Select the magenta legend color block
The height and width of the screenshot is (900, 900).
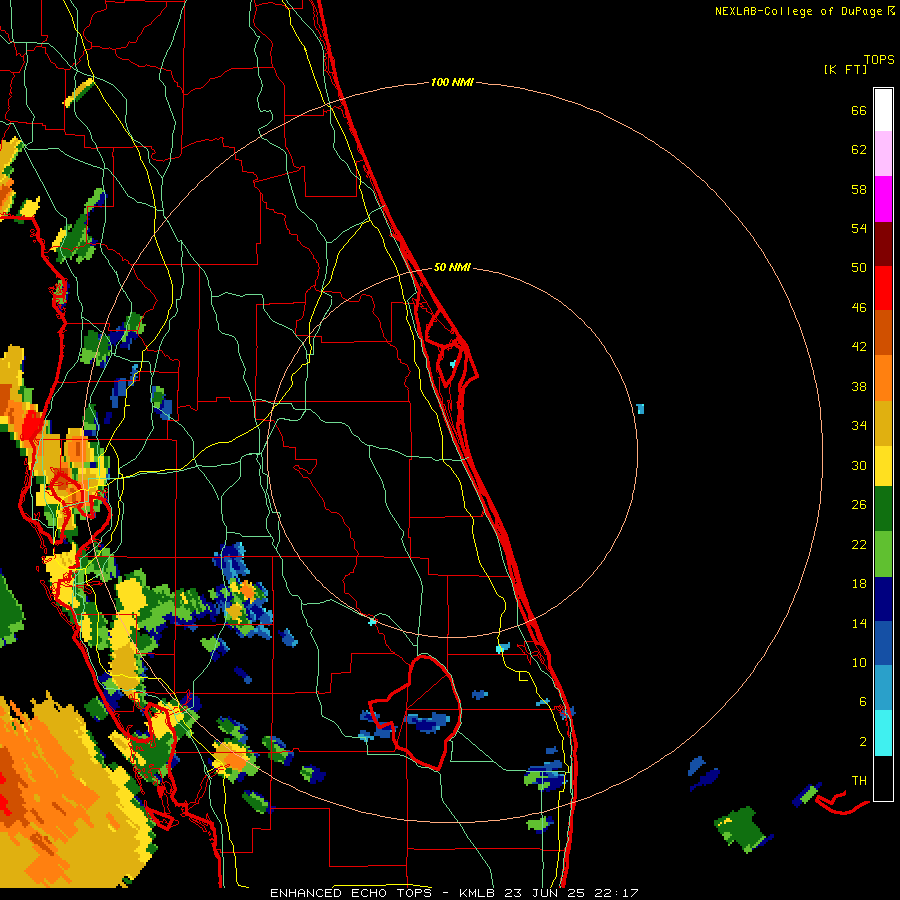tap(883, 199)
